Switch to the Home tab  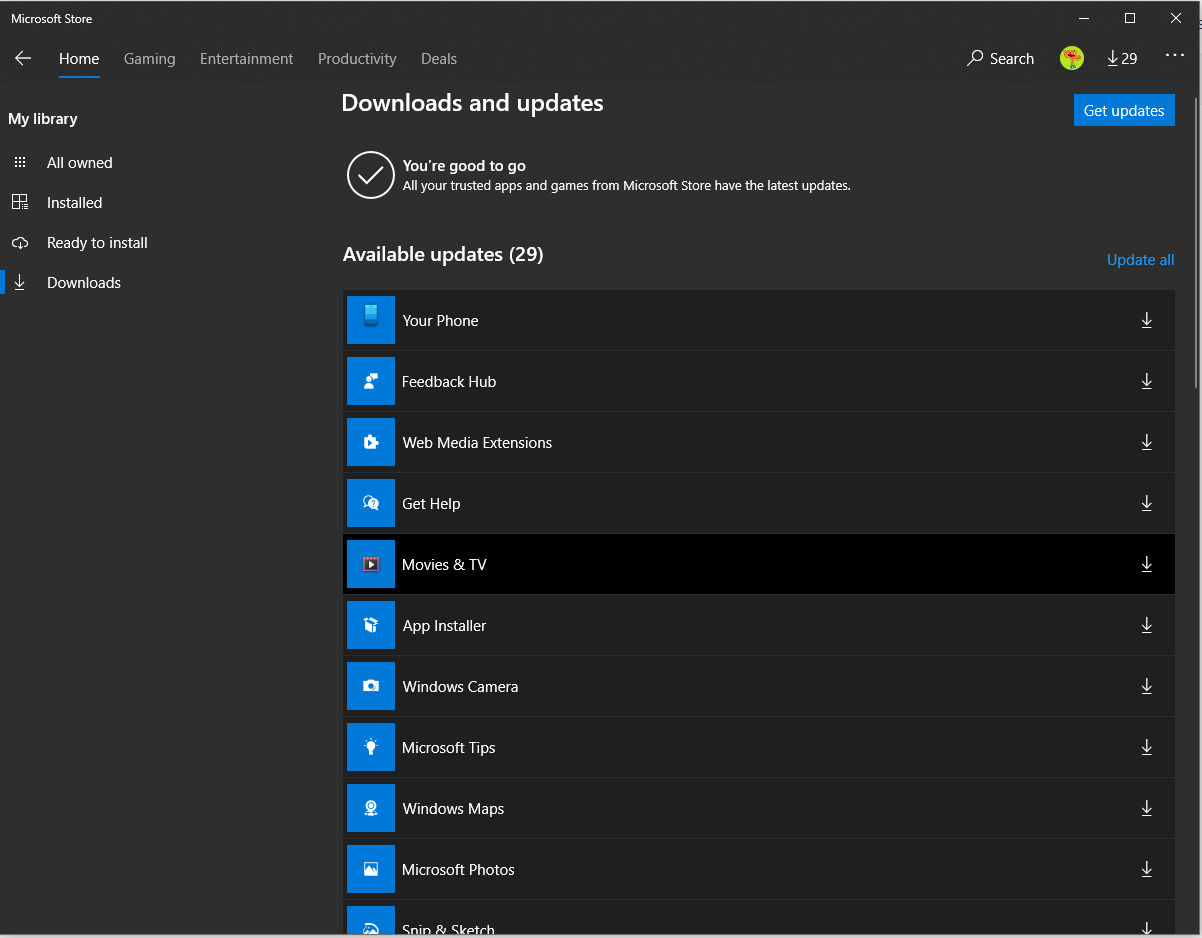tap(79, 59)
